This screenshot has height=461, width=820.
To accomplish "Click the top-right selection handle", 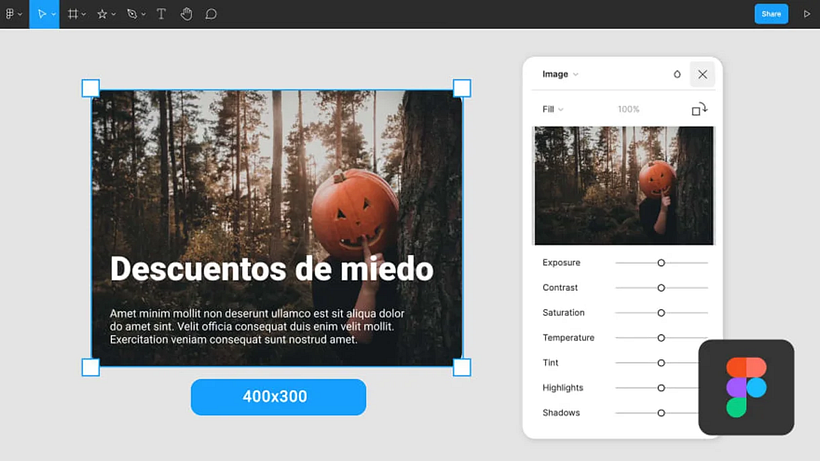I will tap(462, 88).
